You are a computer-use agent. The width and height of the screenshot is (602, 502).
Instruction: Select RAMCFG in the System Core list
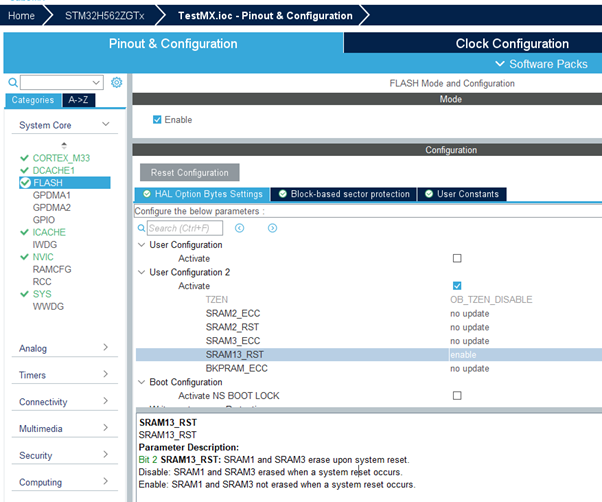(x=52, y=269)
